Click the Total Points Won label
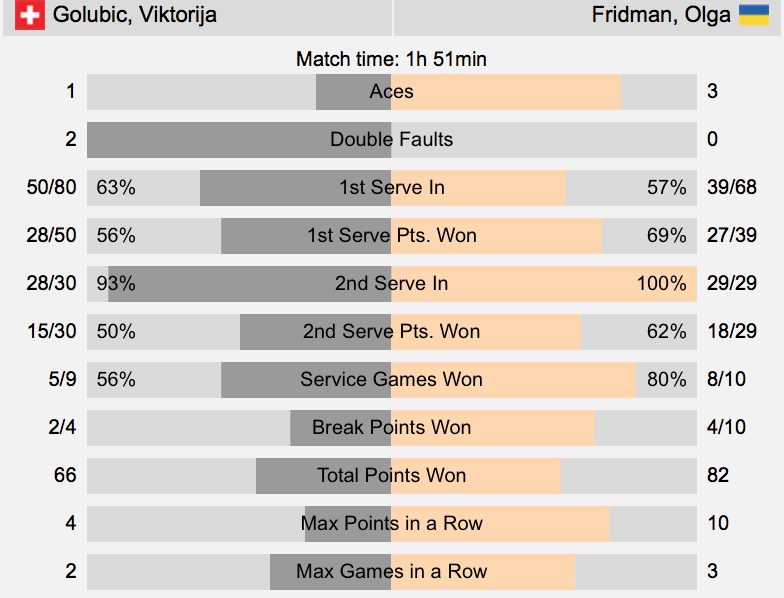784x598 pixels. tap(391, 476)
